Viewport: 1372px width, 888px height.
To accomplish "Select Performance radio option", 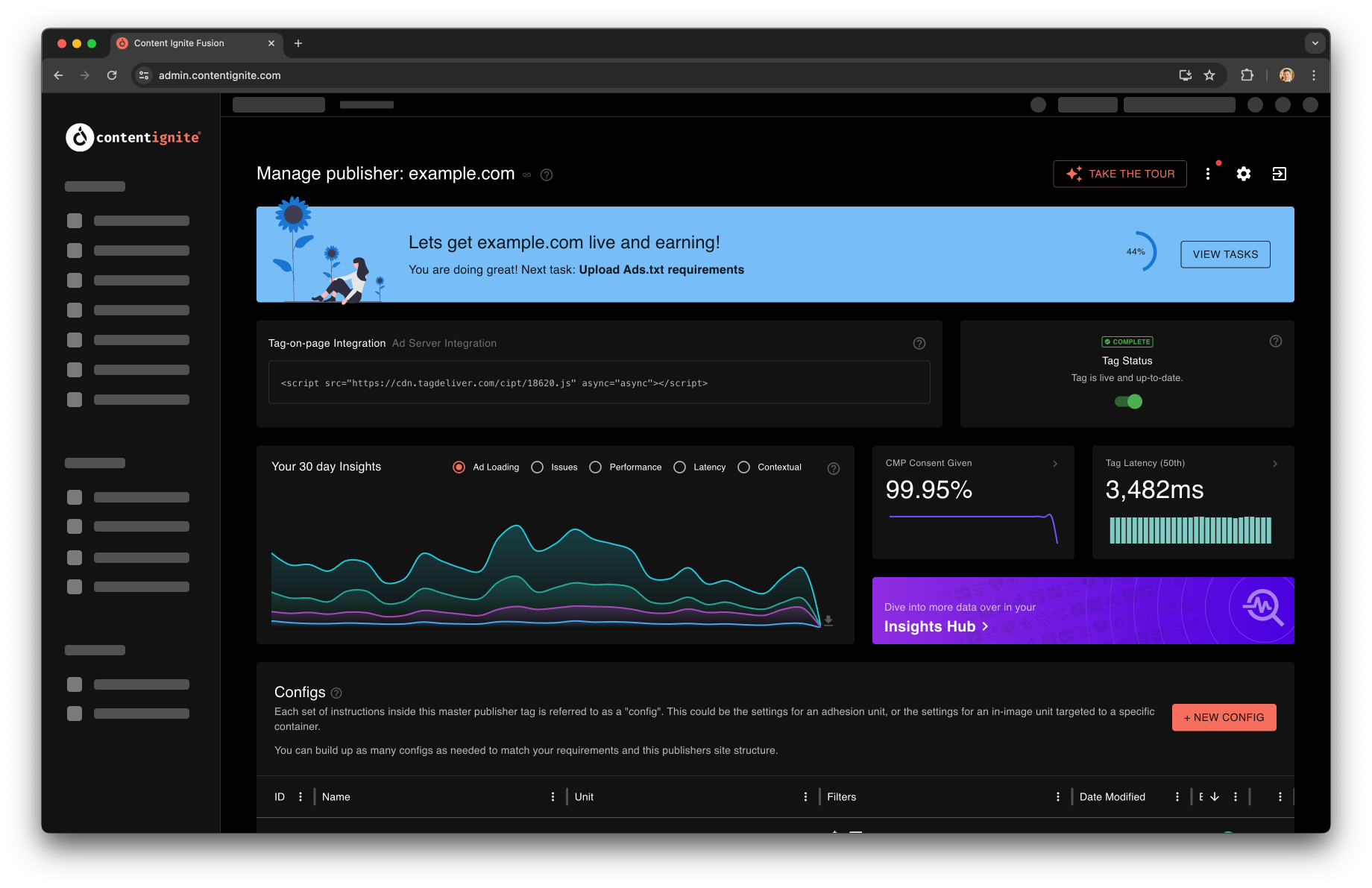I will 595,467.
